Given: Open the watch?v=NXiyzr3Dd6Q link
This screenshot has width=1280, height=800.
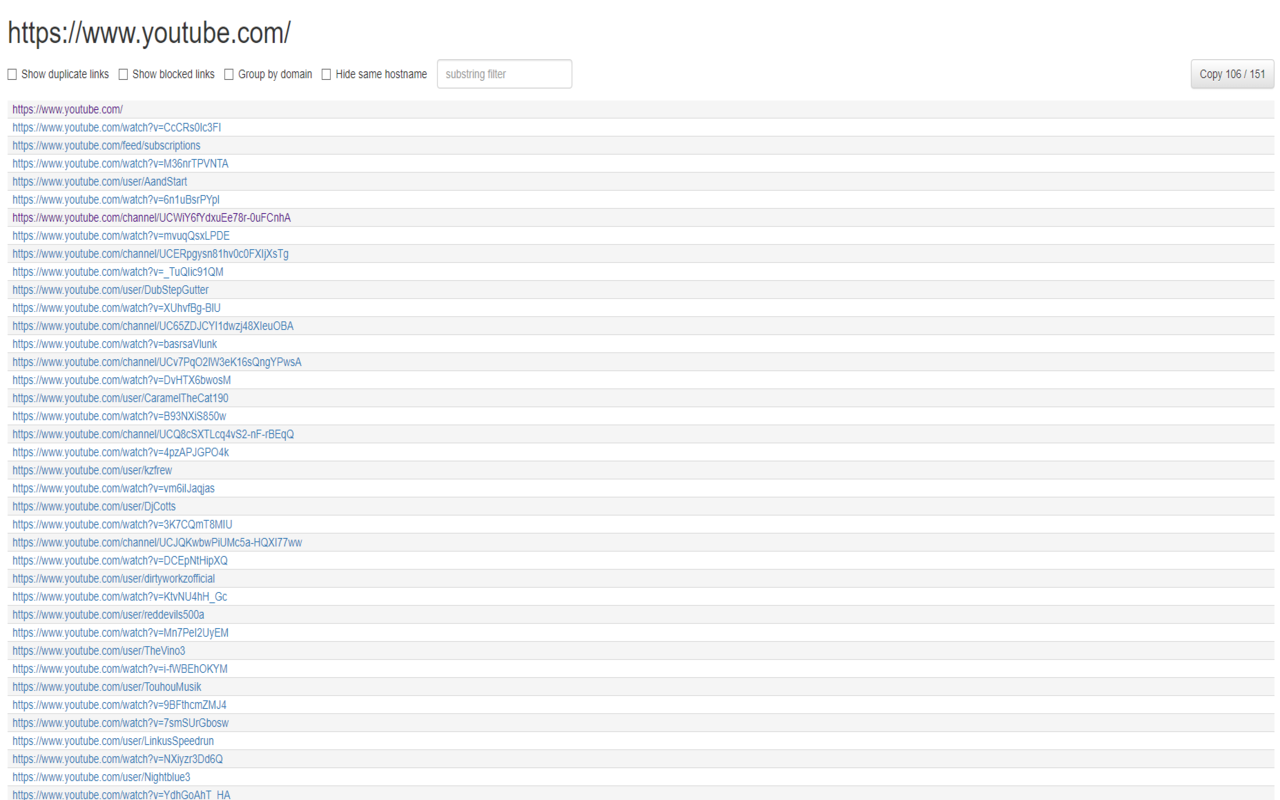Looking at the screenshot, I should click(118, 758).
